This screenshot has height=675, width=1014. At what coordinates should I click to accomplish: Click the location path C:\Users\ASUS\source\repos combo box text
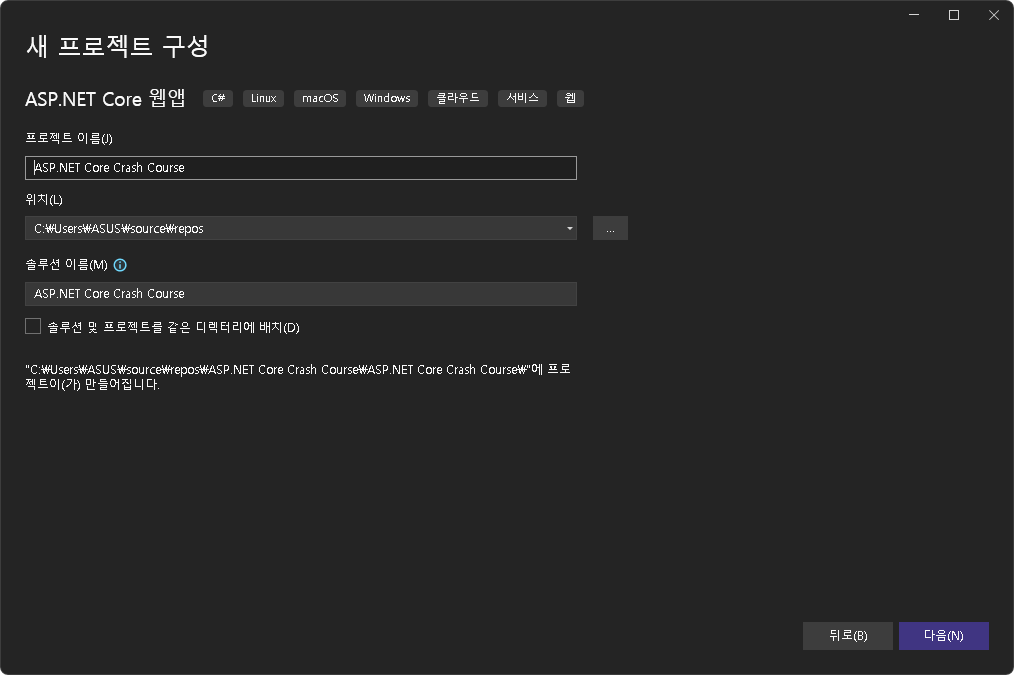119,228
